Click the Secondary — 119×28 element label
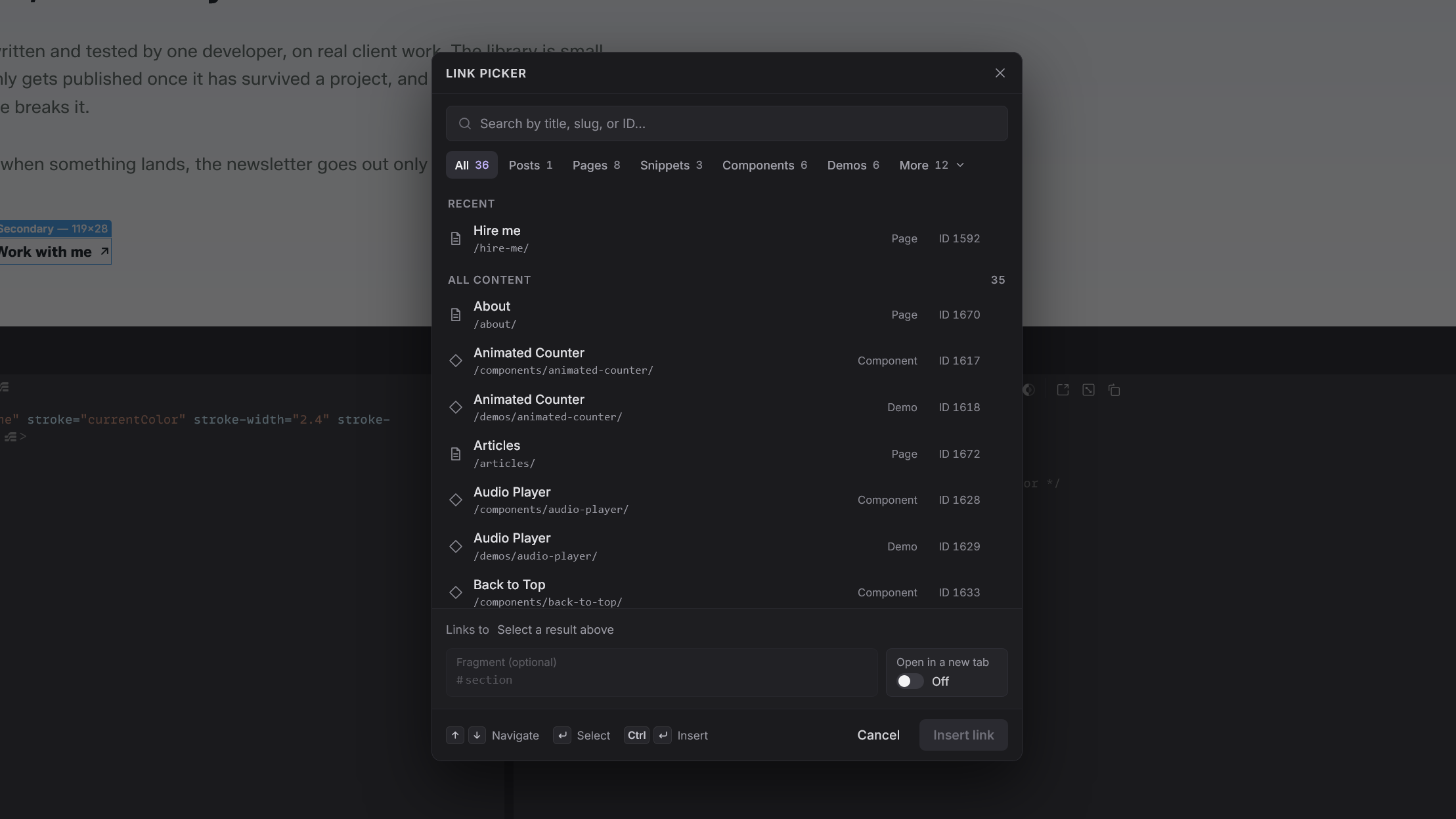 tap(55, 229)
